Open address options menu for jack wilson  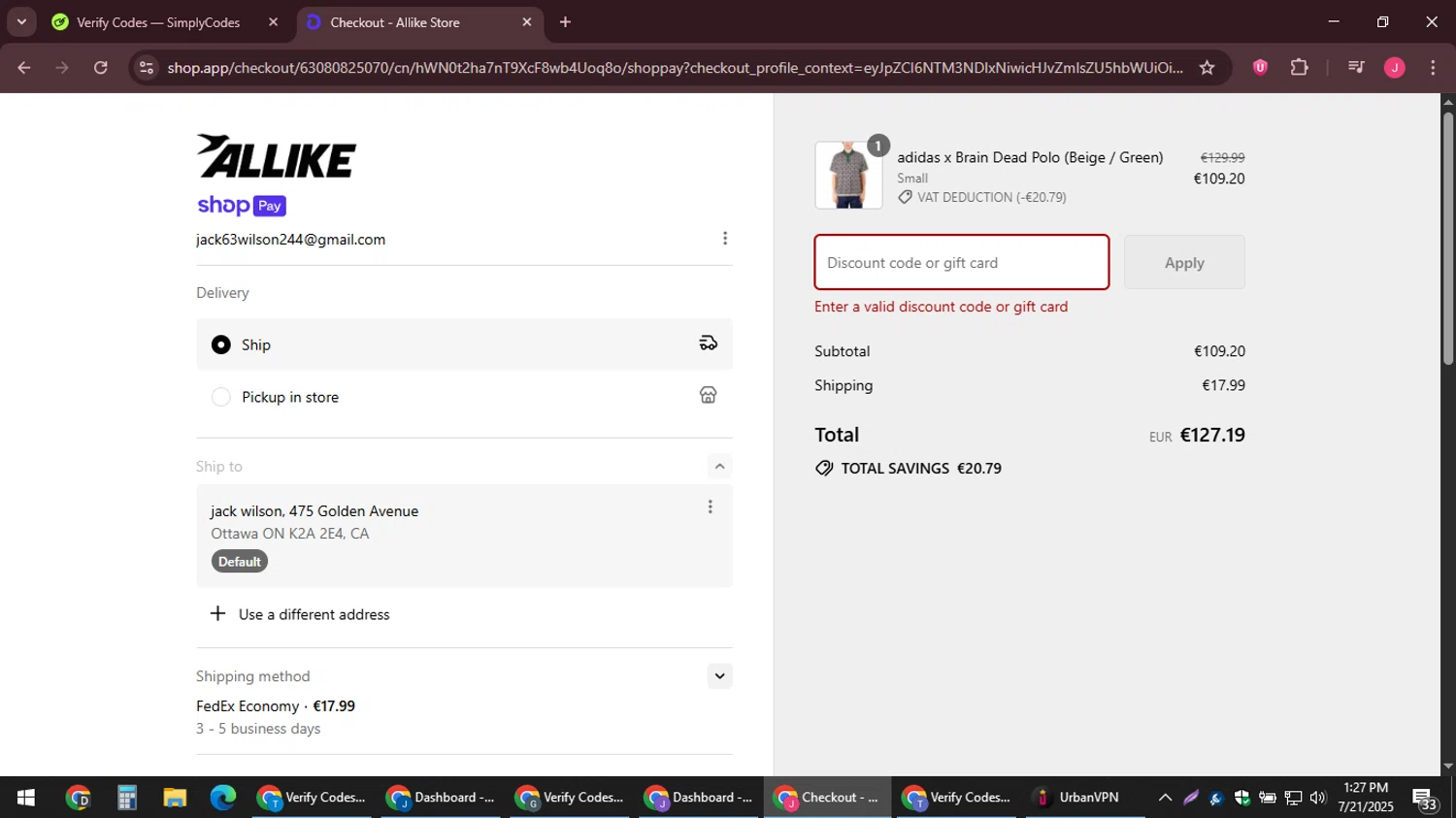(x=711, y=507)
